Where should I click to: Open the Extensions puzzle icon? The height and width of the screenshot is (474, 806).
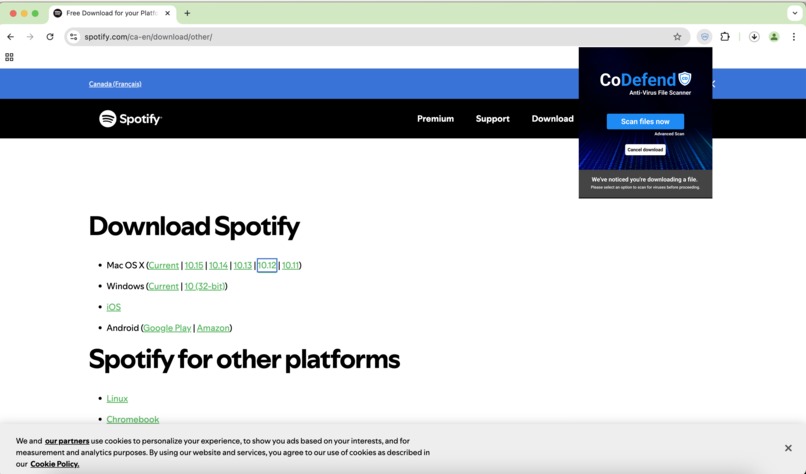tap(725, 37)
